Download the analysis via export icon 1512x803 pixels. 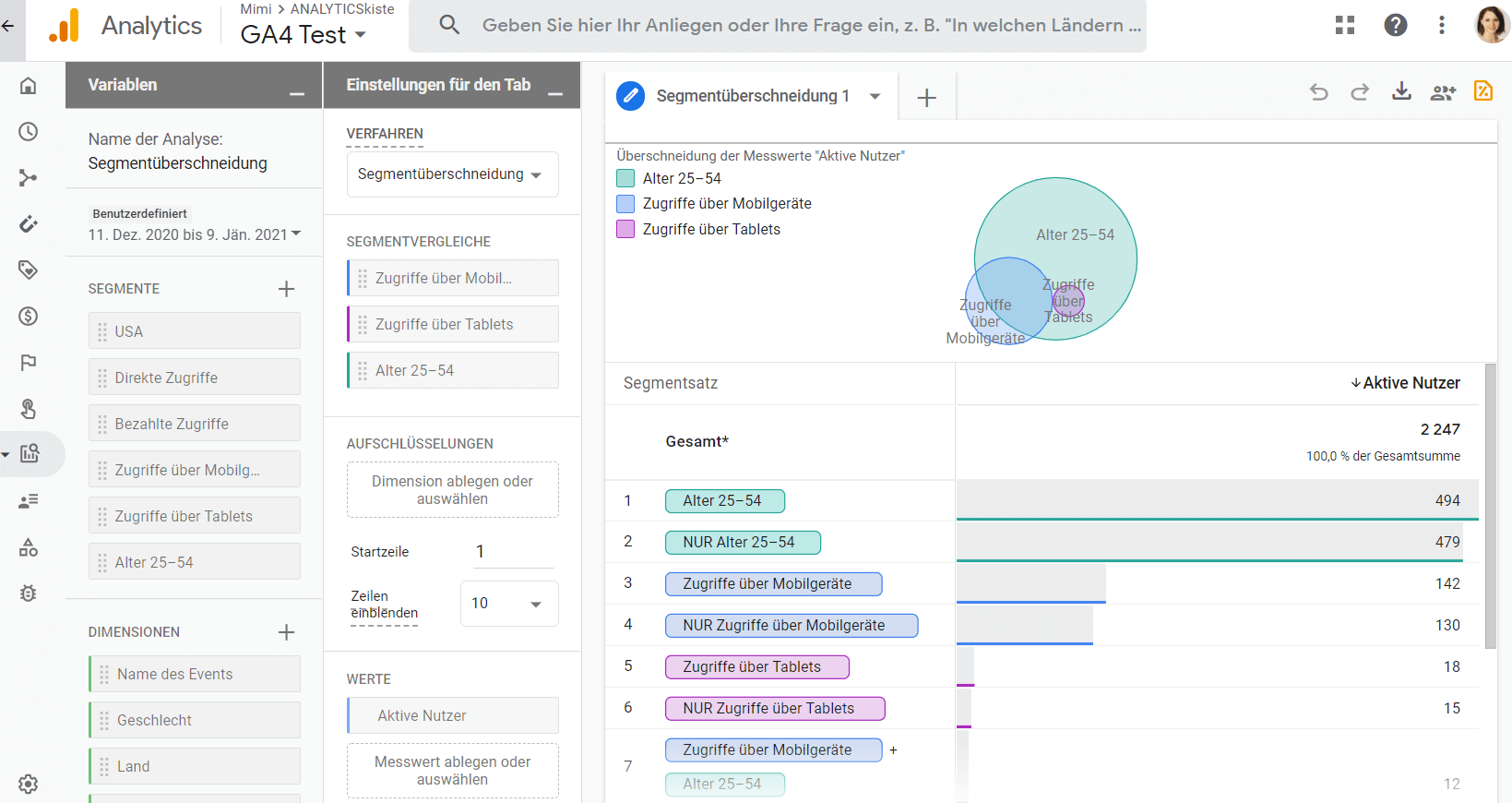pyautogui.click(x=1401, y=90)
